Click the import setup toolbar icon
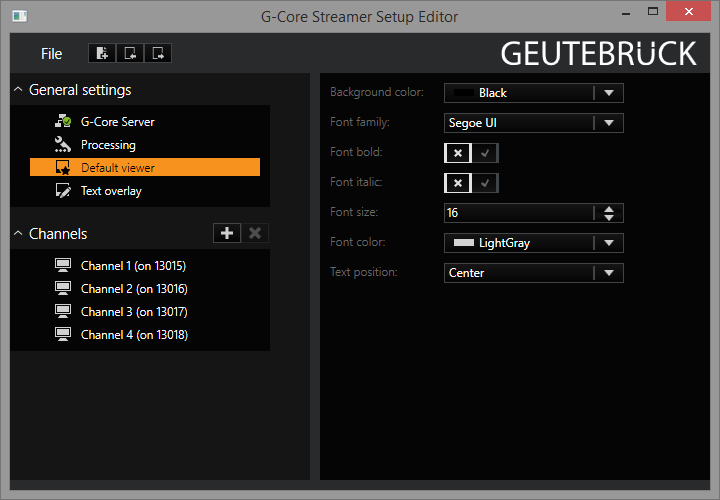Viewport: 720px width, 500px height. tap(130, 53)
